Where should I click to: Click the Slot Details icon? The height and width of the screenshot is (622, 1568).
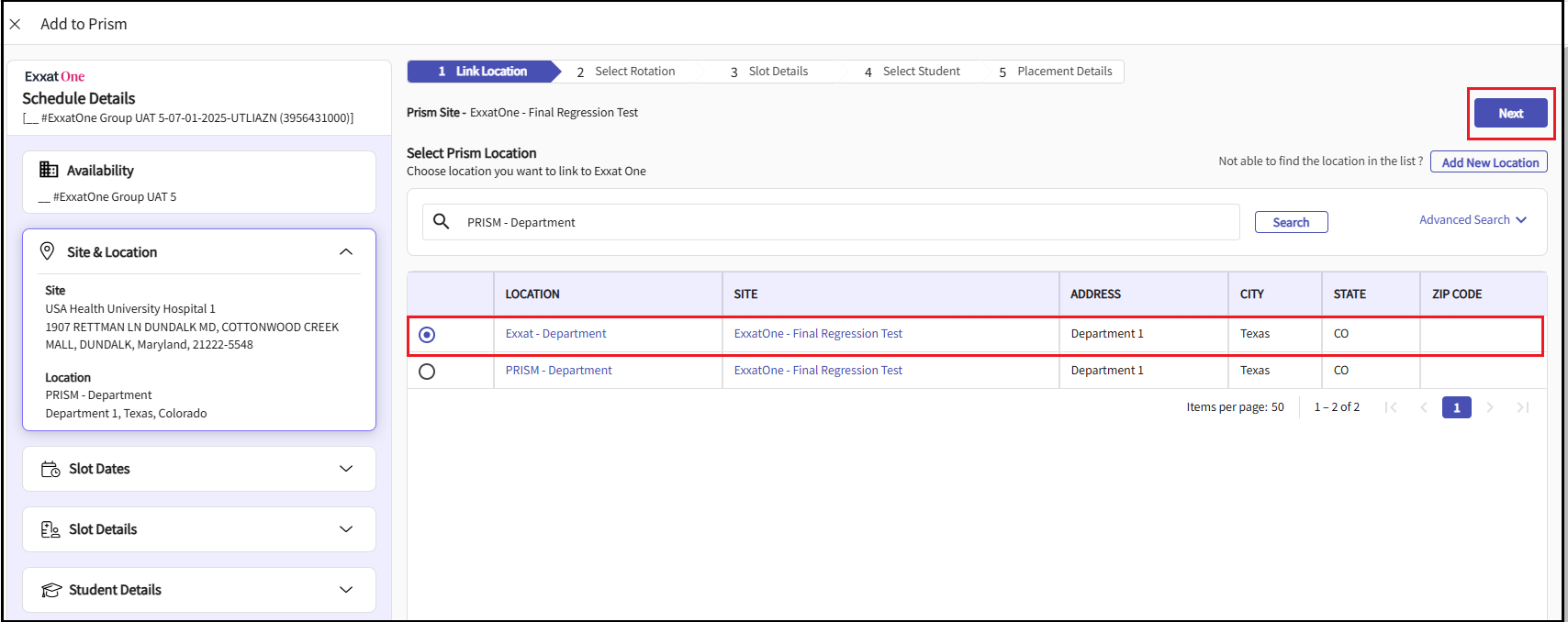click(50, 529)
